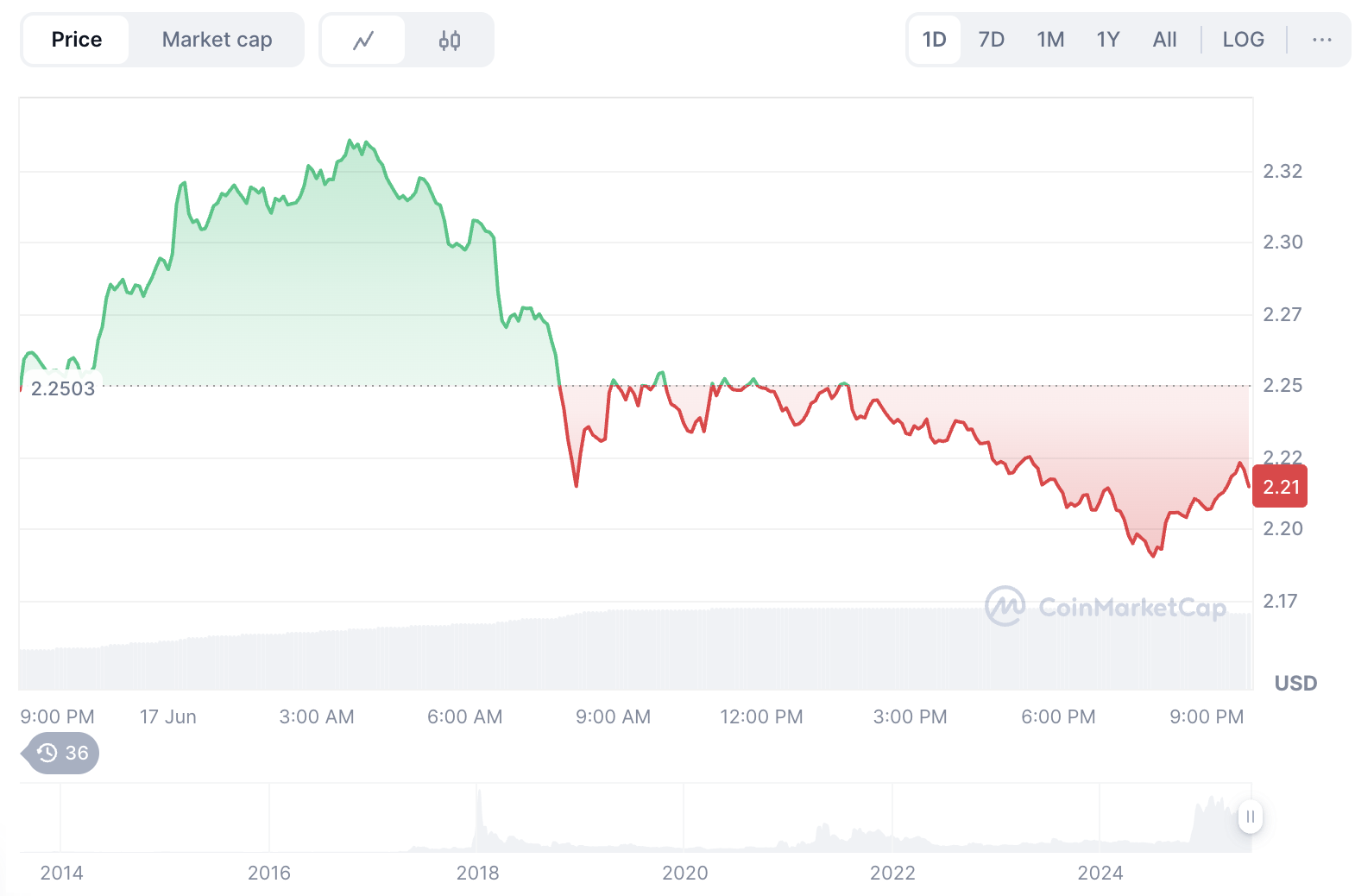Click the CoinMarketCap watermark logo
This screenshot has height=896, width=1355.
pyautogui.click(x=1106, y=607)
